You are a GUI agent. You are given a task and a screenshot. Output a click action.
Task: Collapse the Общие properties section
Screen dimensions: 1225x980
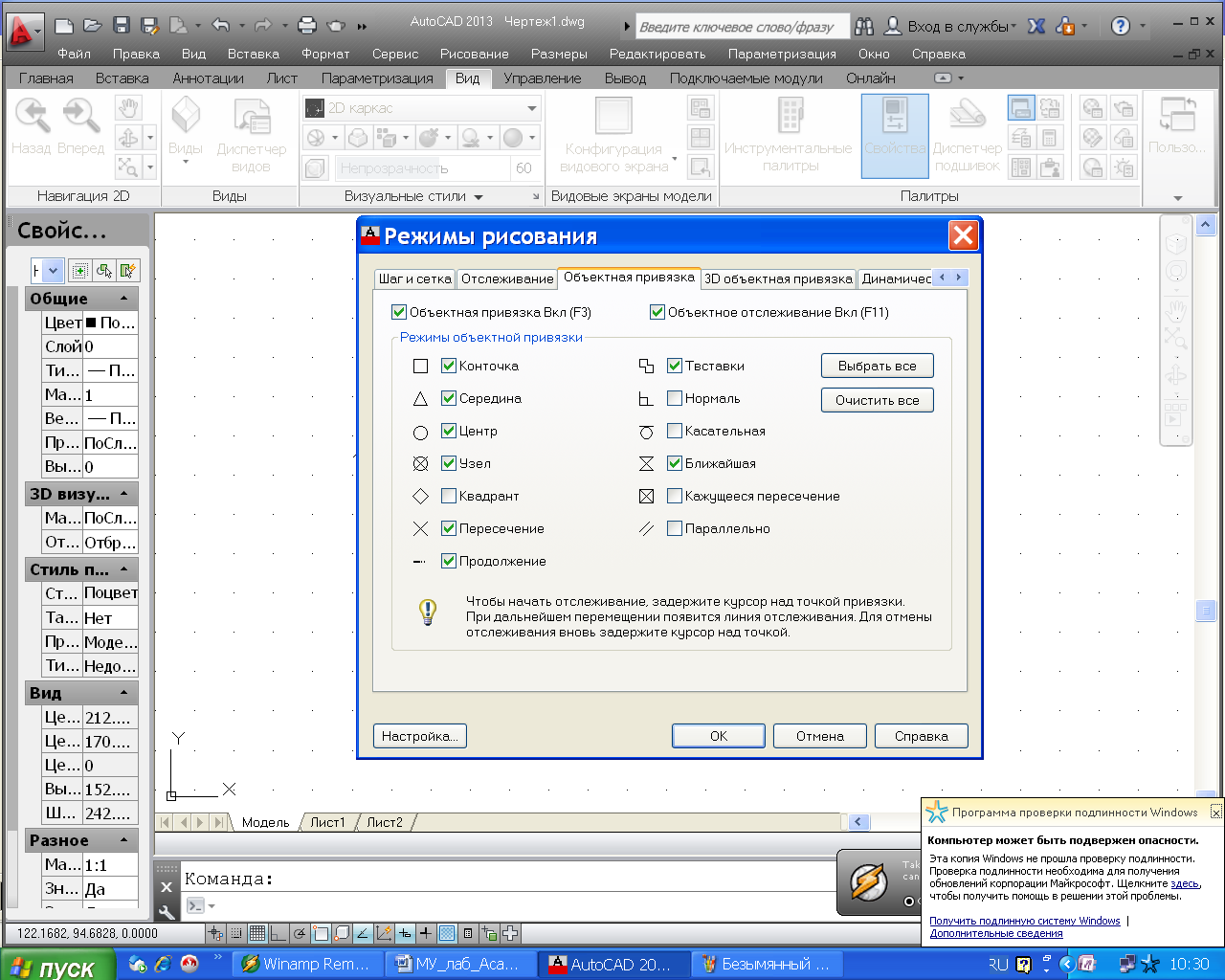123,299
